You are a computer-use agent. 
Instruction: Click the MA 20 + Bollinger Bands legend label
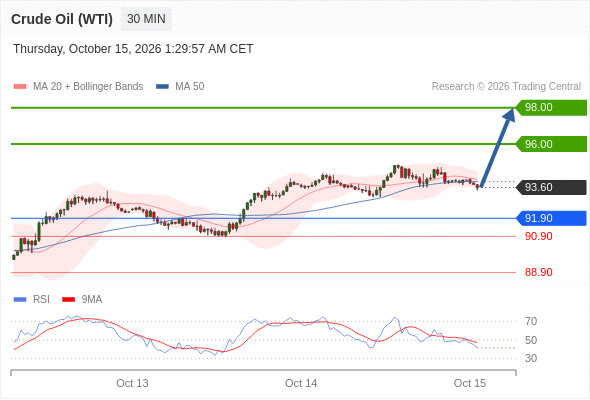pos(88,87)
